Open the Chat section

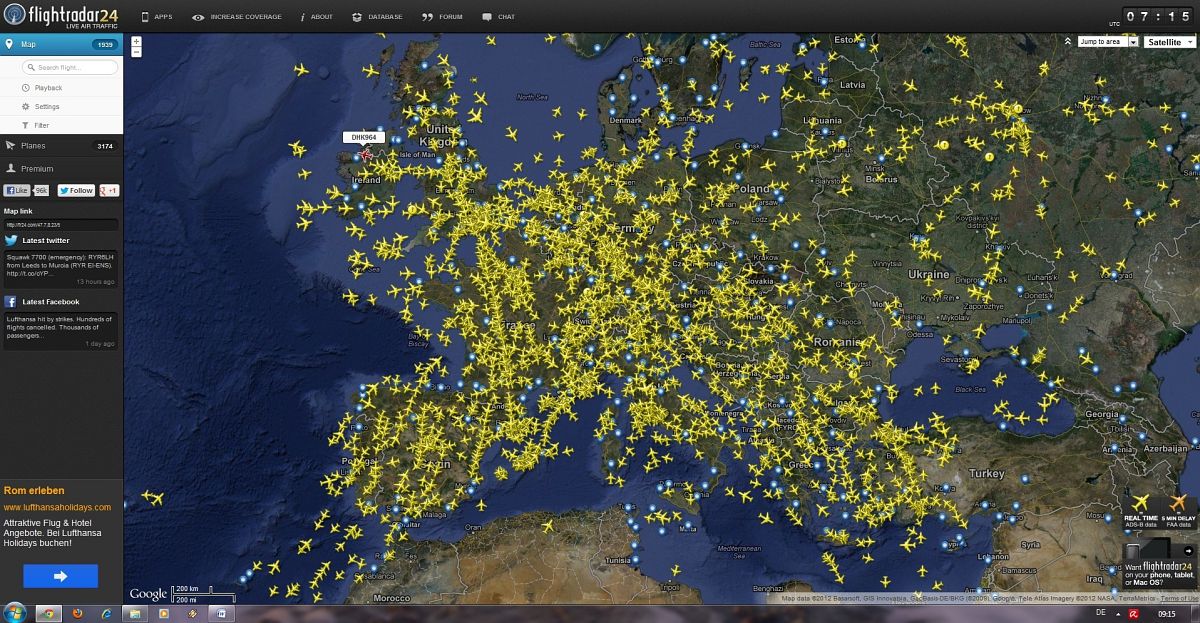tap(499, 17)
